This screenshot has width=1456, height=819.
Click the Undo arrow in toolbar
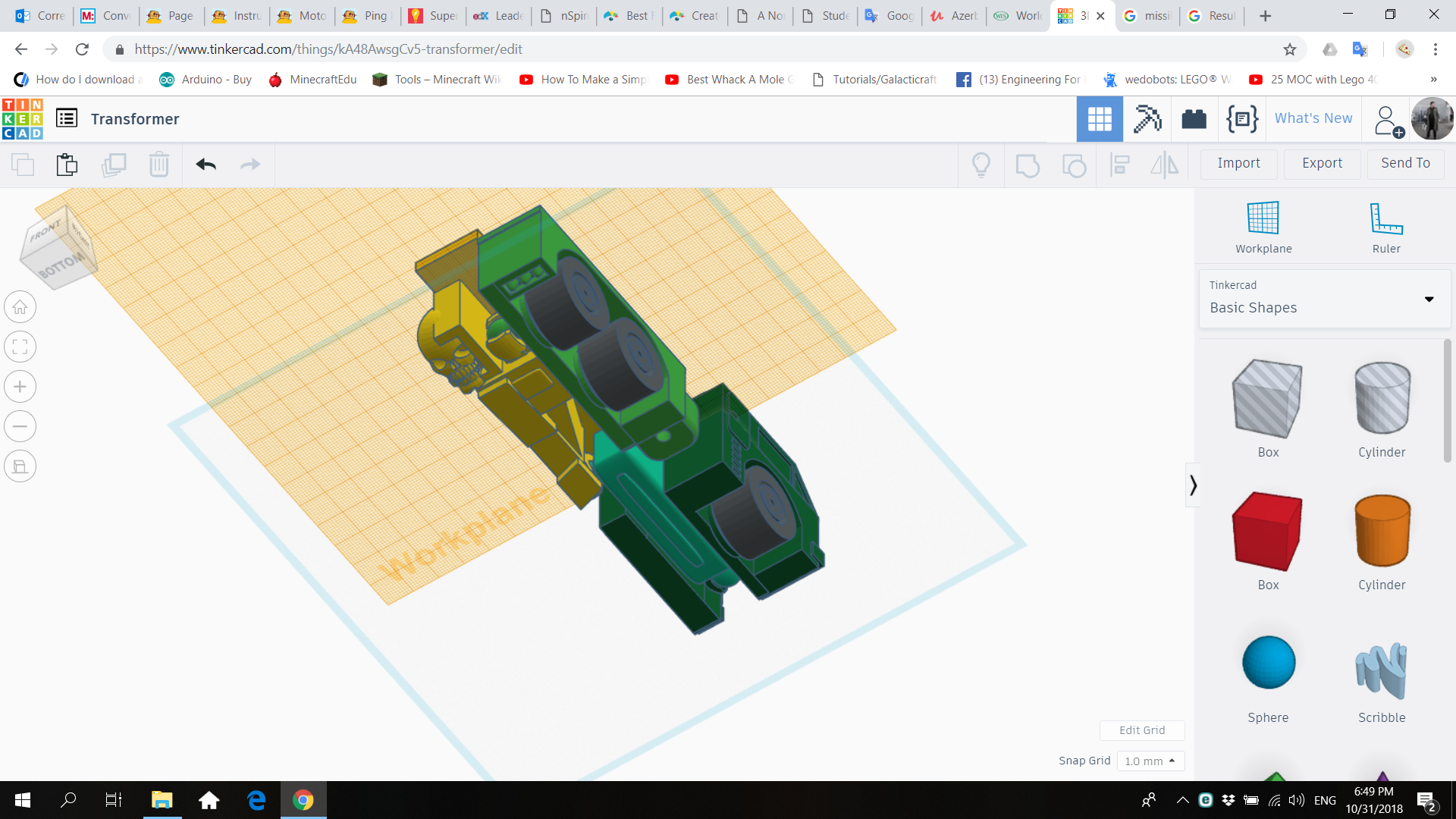point(206,164)
